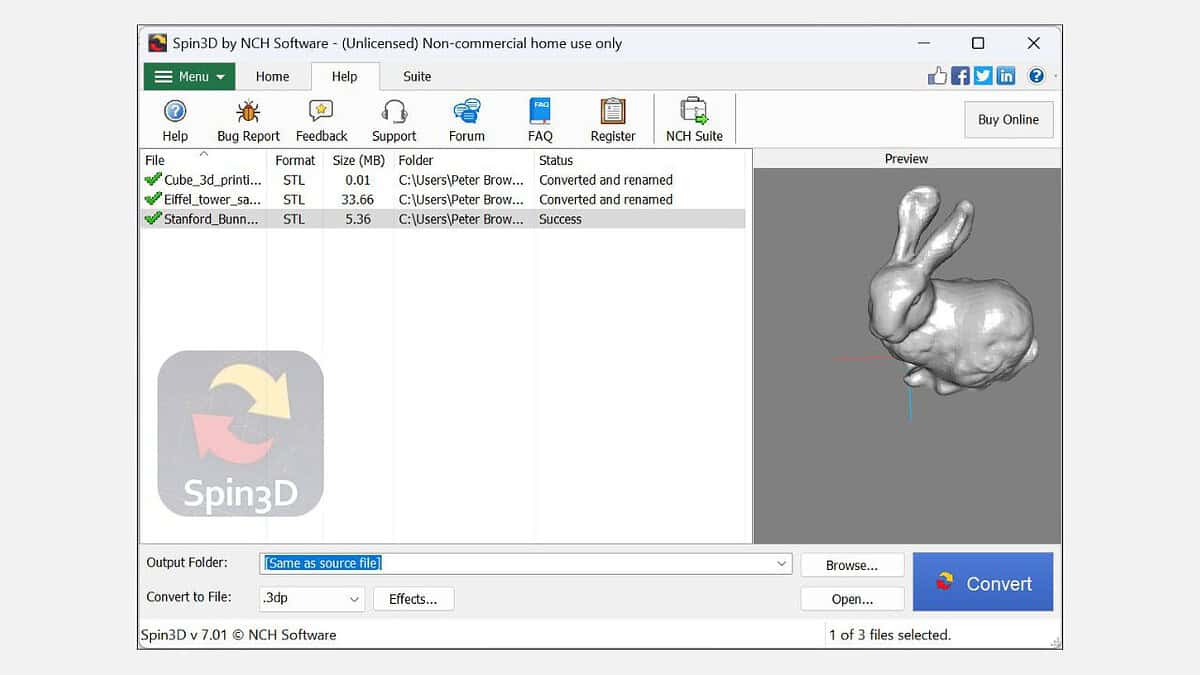This screenshot has height=675, width=1200.
Task: Click the Spin3D app icon in title bar
Action: tap(157, 43)
